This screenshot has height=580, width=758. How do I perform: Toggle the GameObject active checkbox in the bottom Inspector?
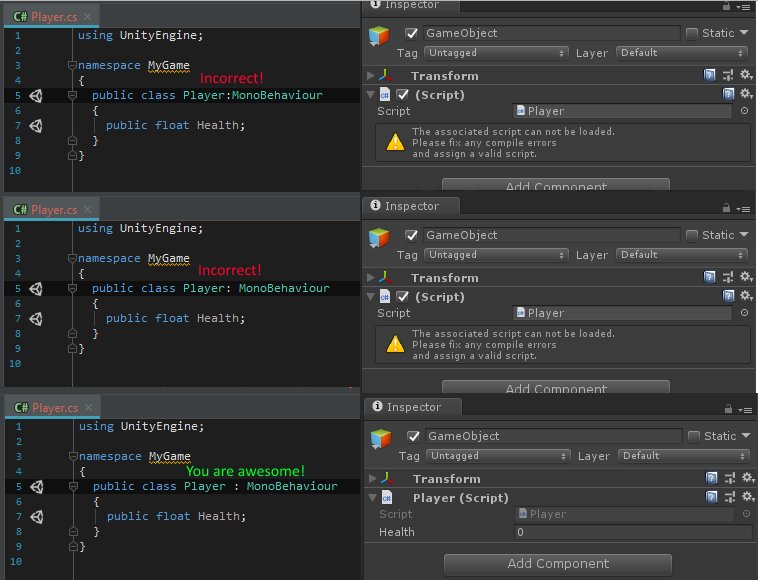(413, 436)
